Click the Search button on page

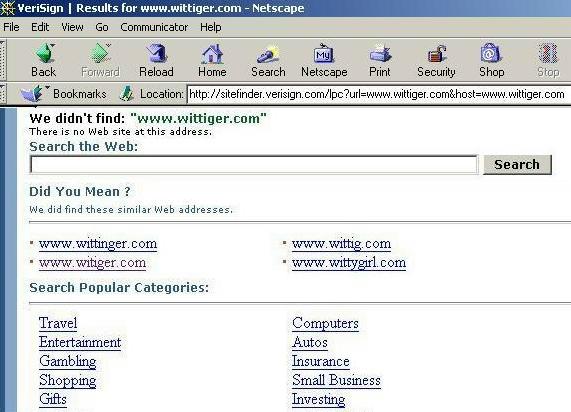coord(517,165)
